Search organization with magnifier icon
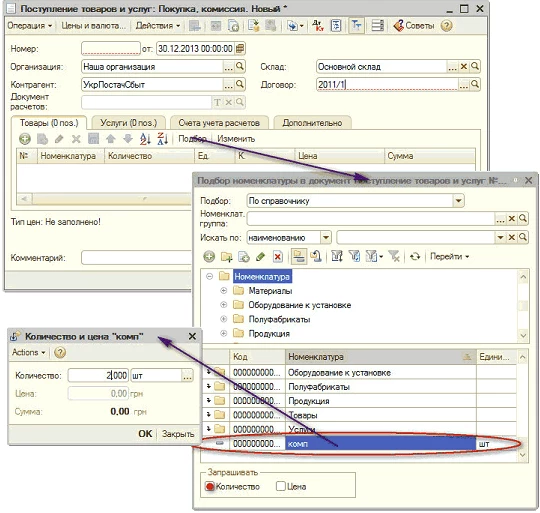The width and height of the screenshot is (540, 513). point(240,66)
